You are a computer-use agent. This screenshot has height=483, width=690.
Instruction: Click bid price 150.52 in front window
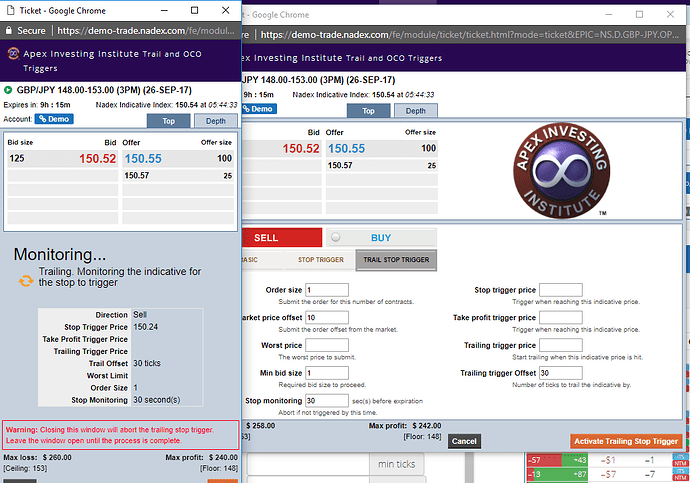[97, 158]
